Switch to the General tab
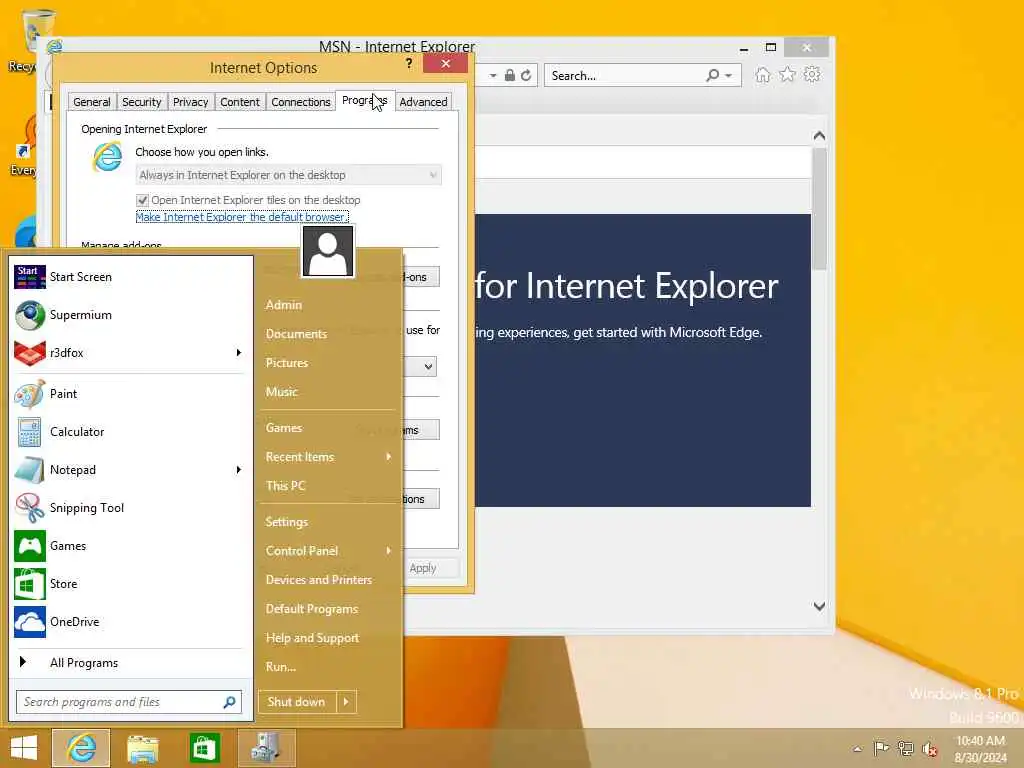This screenshot has height=768, width=1024. pyautogui.click(x=91, y=102)
